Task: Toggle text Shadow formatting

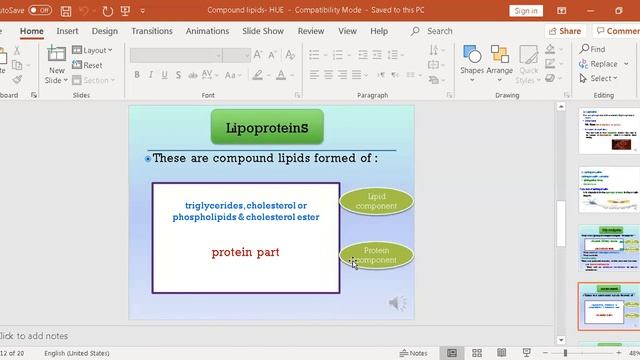Action: coord(178,75)
